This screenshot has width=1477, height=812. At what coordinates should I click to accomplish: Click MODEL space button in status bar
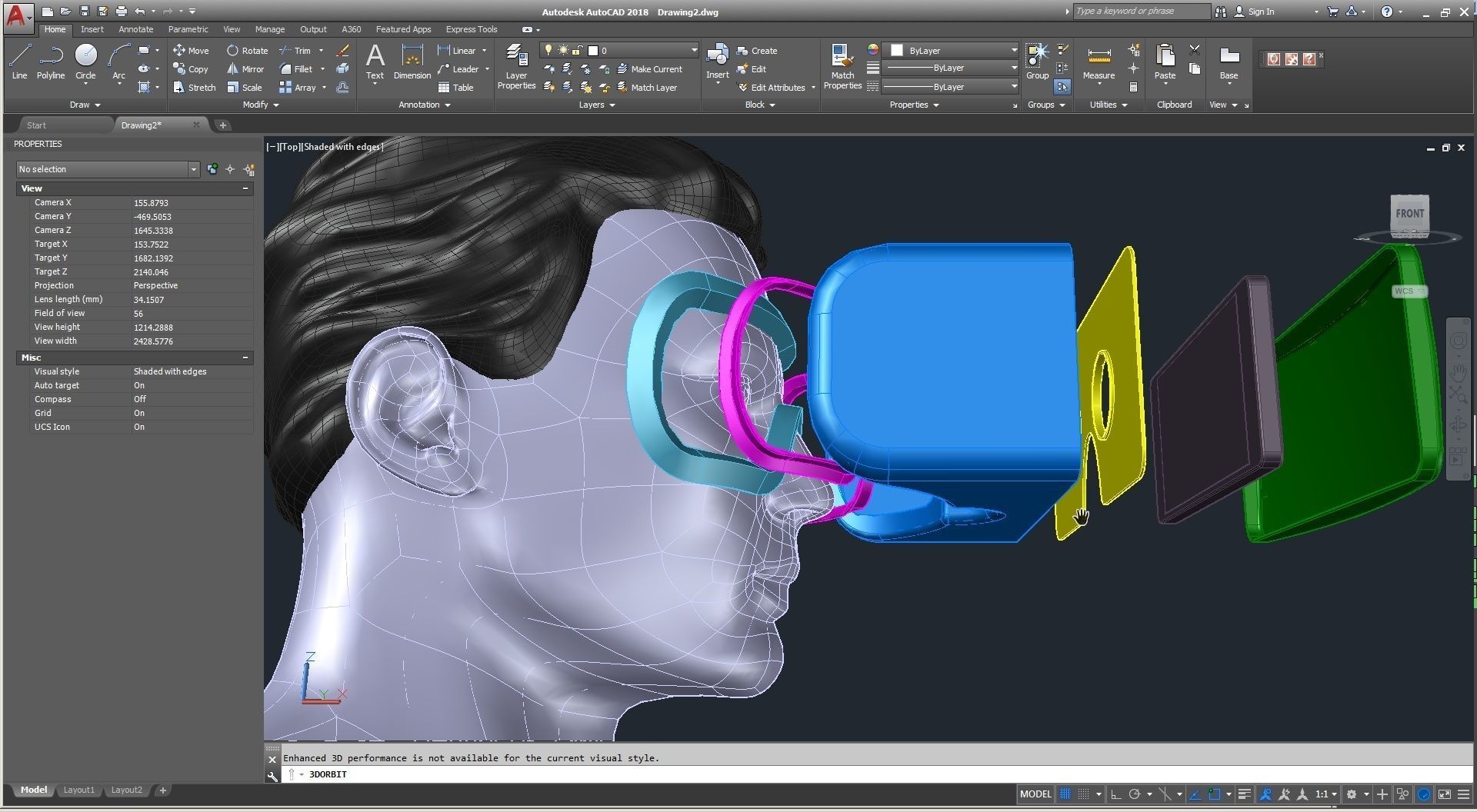point(1035,794)
